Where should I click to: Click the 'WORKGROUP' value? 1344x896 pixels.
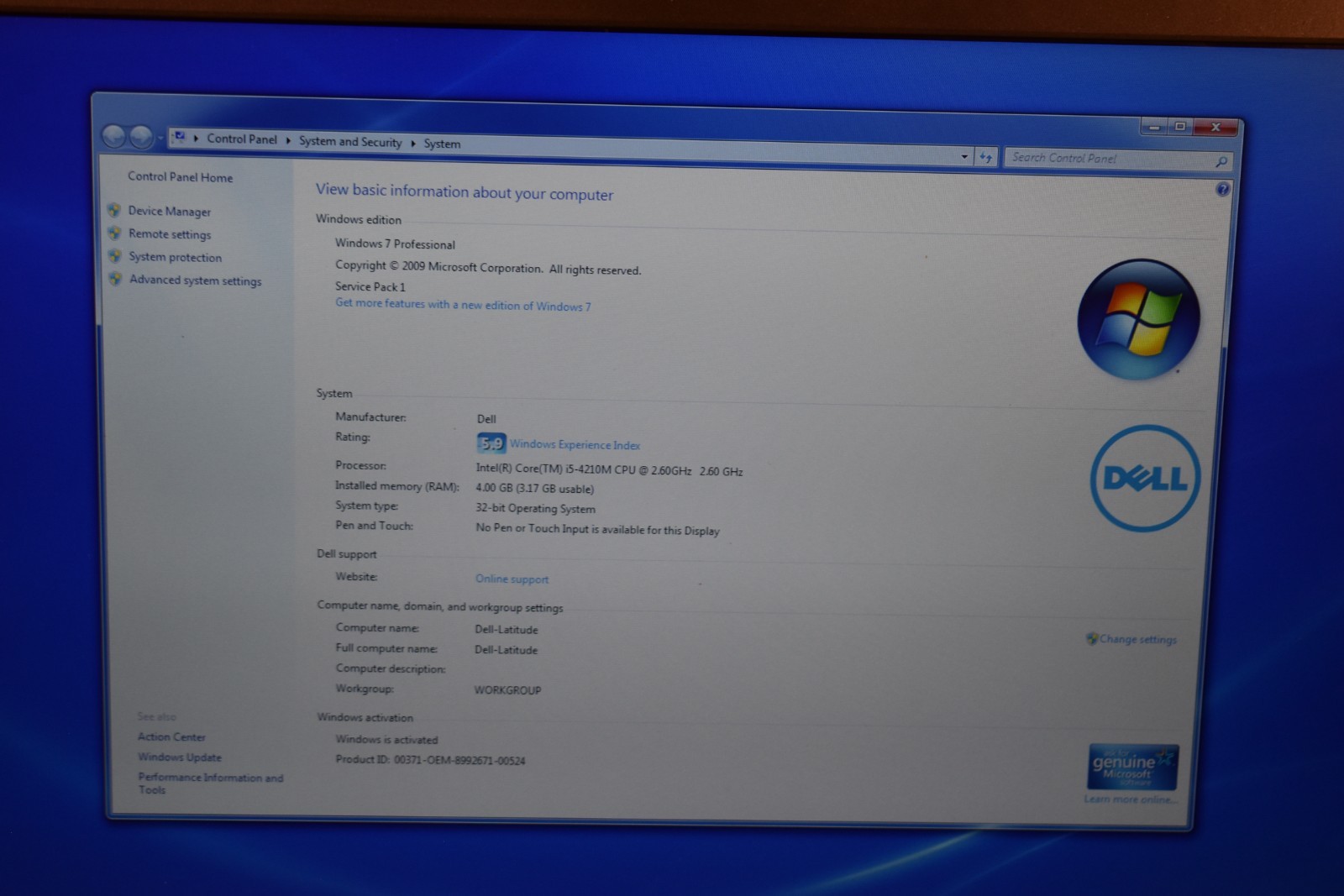click(x=507, y=690)
